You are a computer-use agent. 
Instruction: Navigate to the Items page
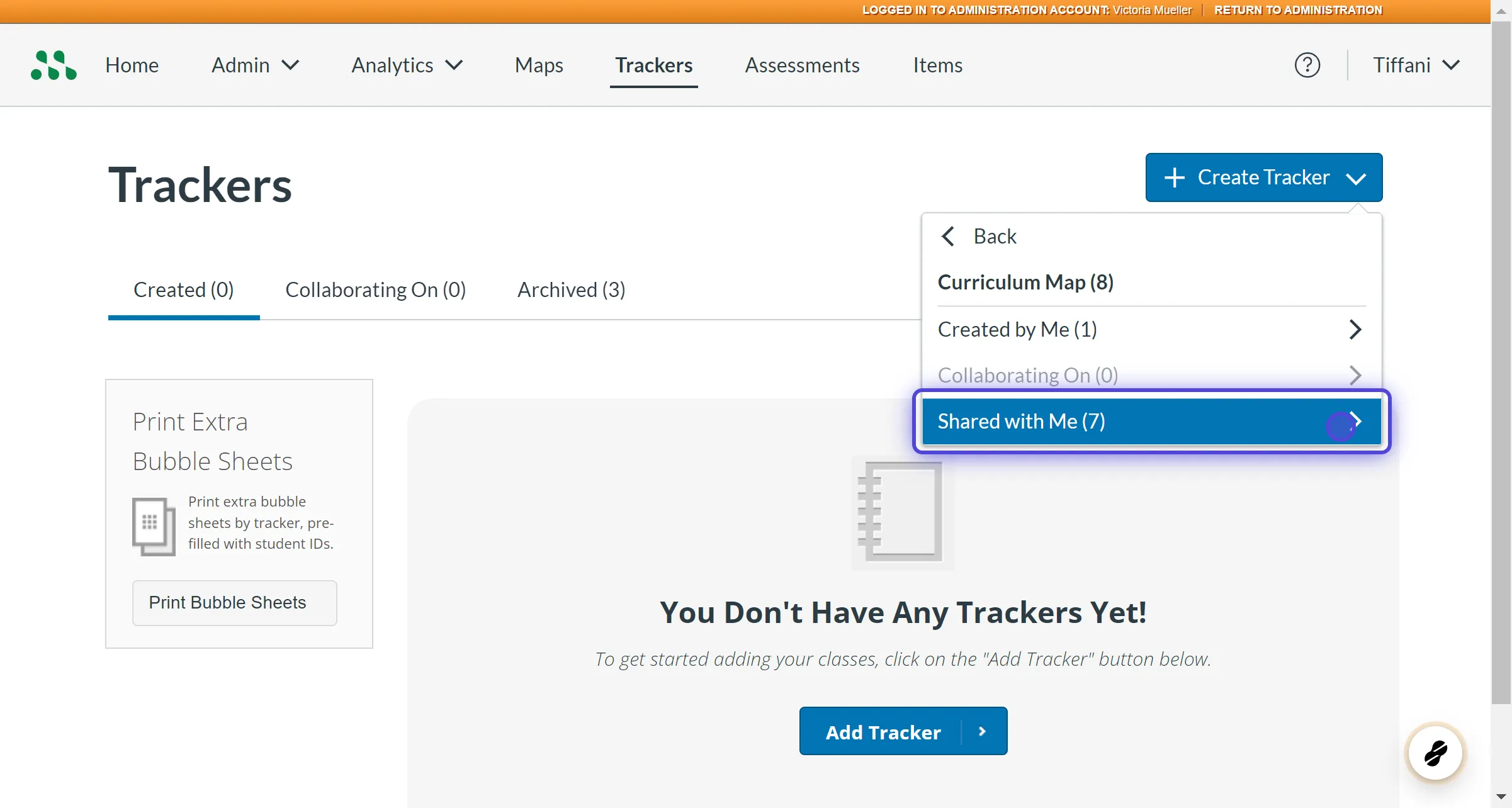point(937,65)
